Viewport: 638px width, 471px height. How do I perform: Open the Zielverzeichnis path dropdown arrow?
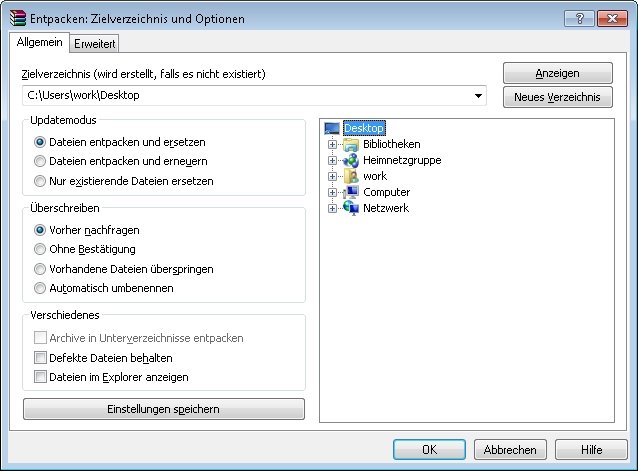pos(478,96)
